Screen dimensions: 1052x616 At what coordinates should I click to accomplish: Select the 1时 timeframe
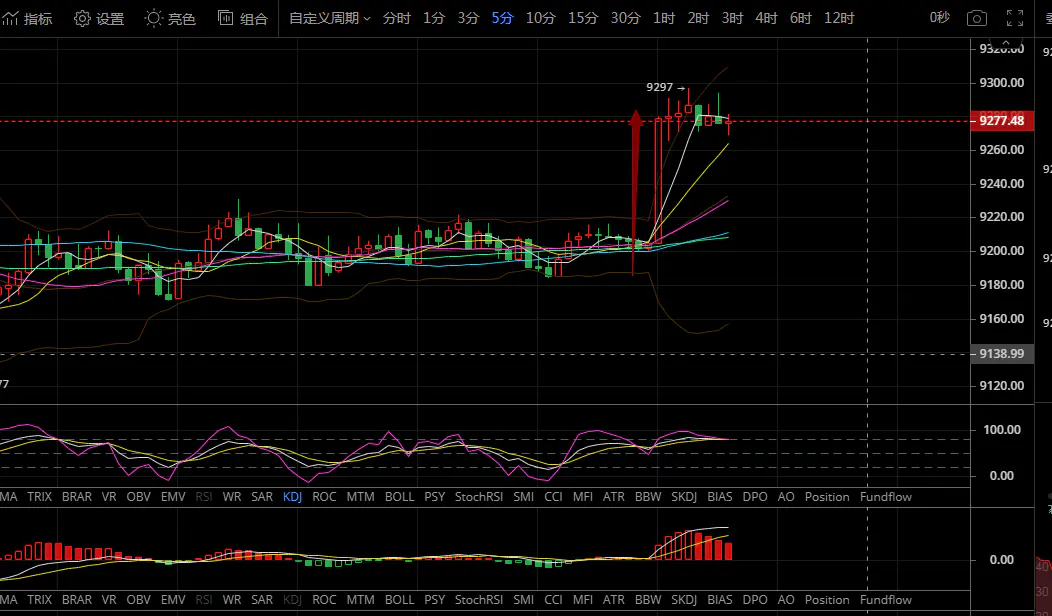664,19
